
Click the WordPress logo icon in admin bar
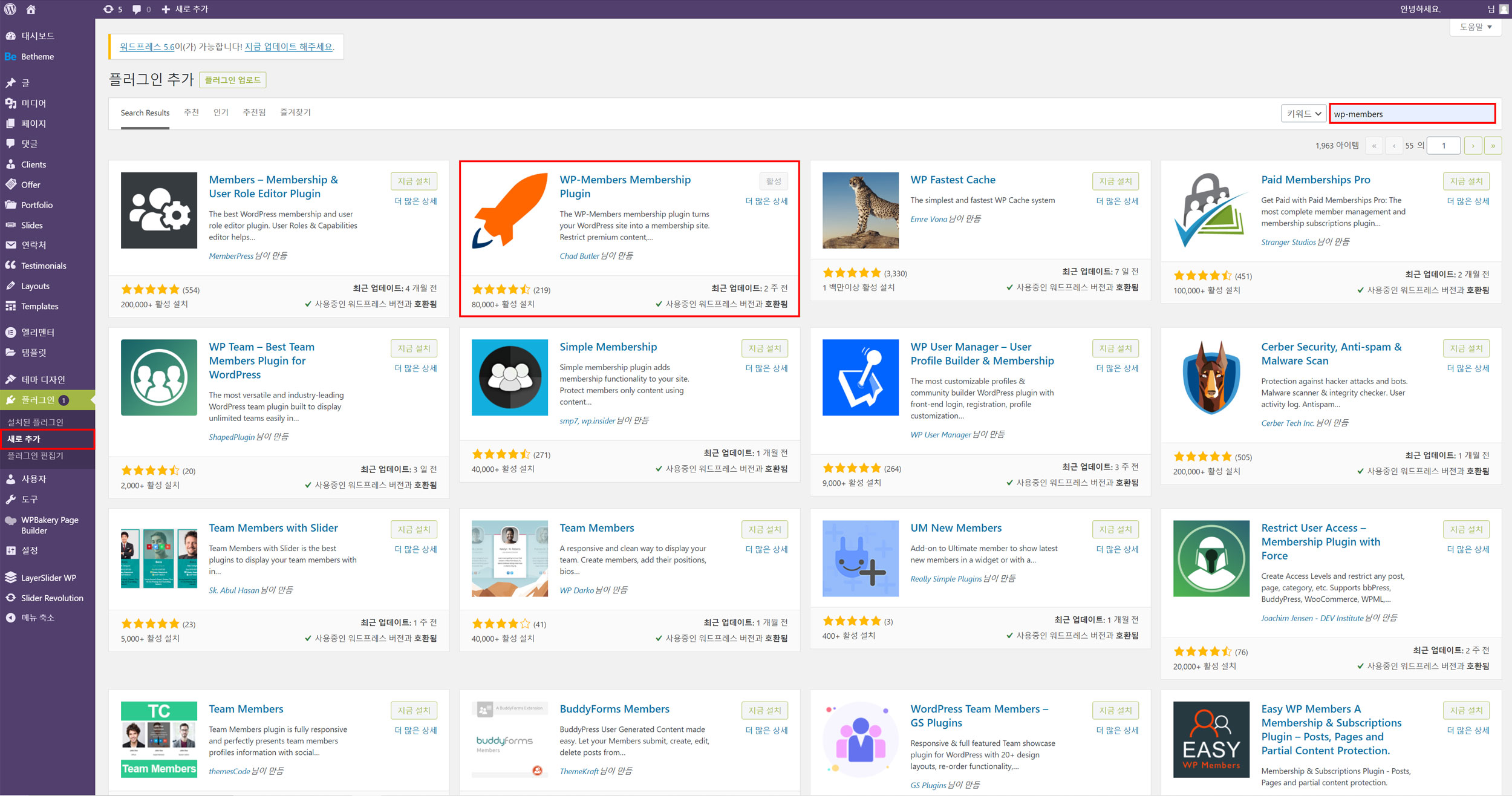[x=10, y=9]
